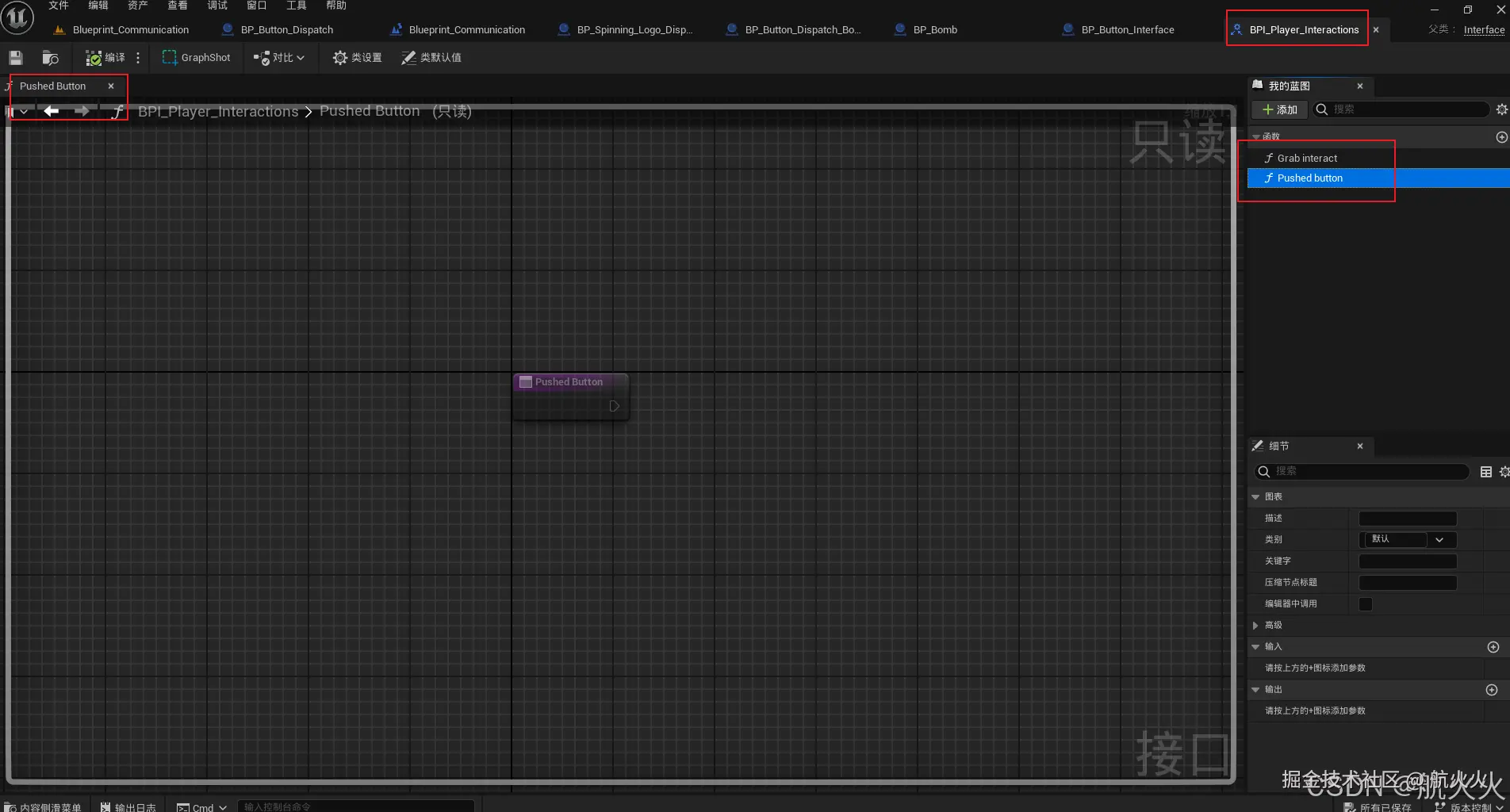Open the 编辑 menu
The width and height of the screenshot is (1510, 812).
pos(98,6)
